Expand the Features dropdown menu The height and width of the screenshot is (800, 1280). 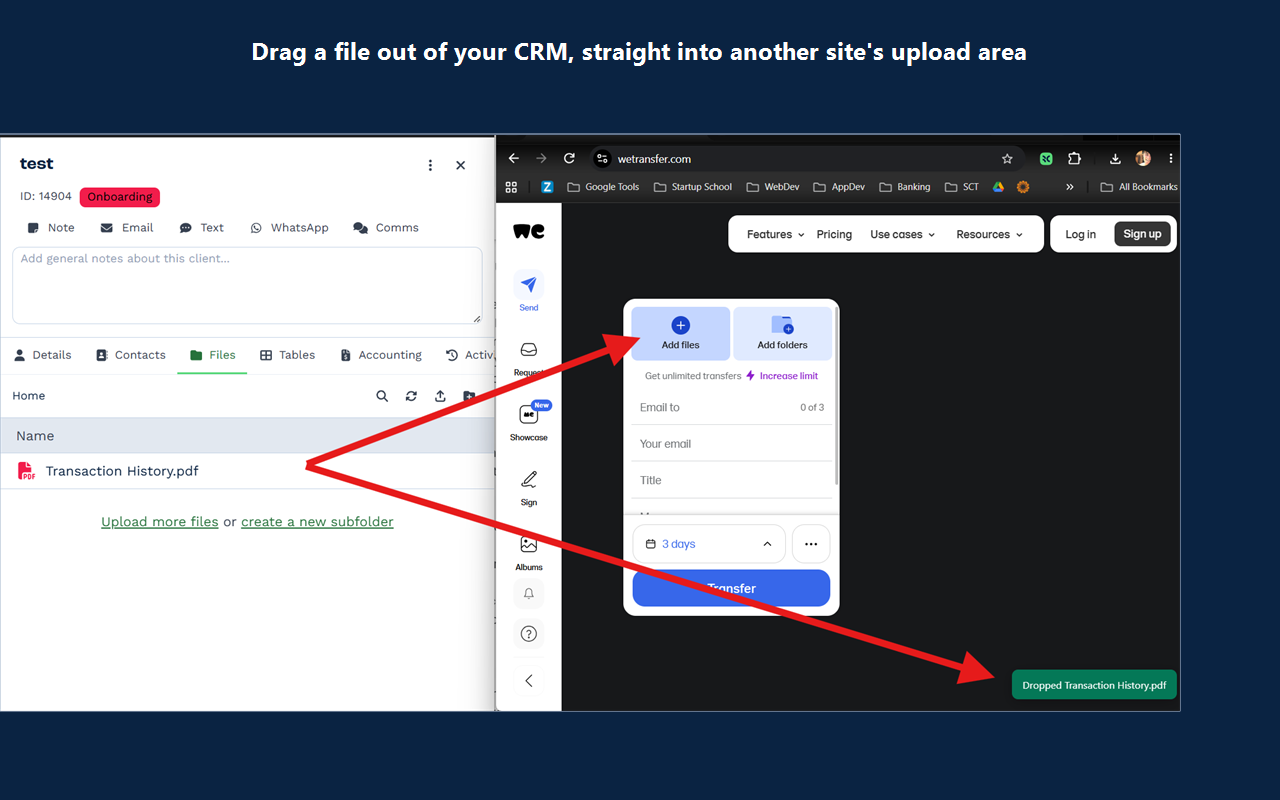point(776,235)
